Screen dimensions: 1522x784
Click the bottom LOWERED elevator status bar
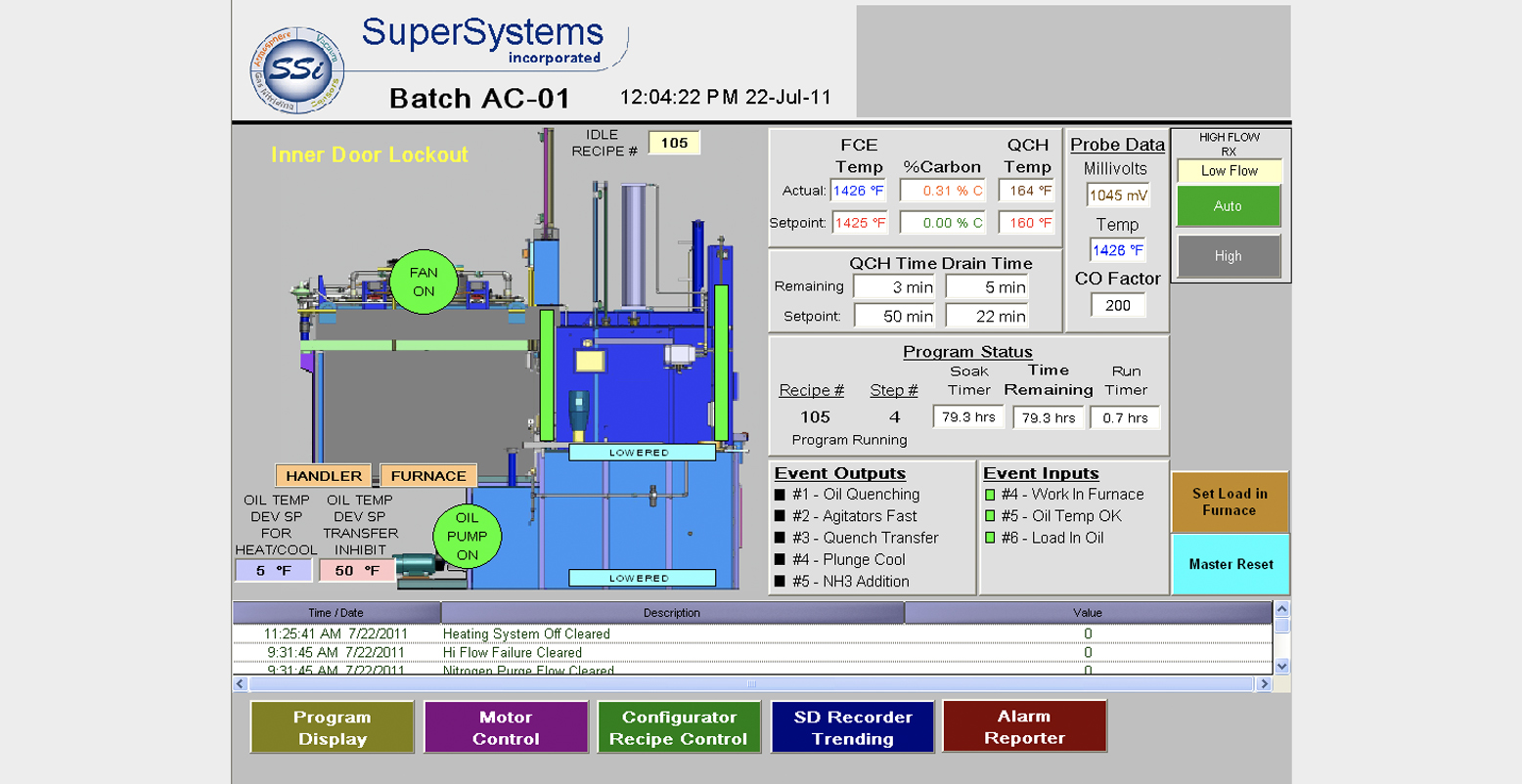[x=642, y=578]
